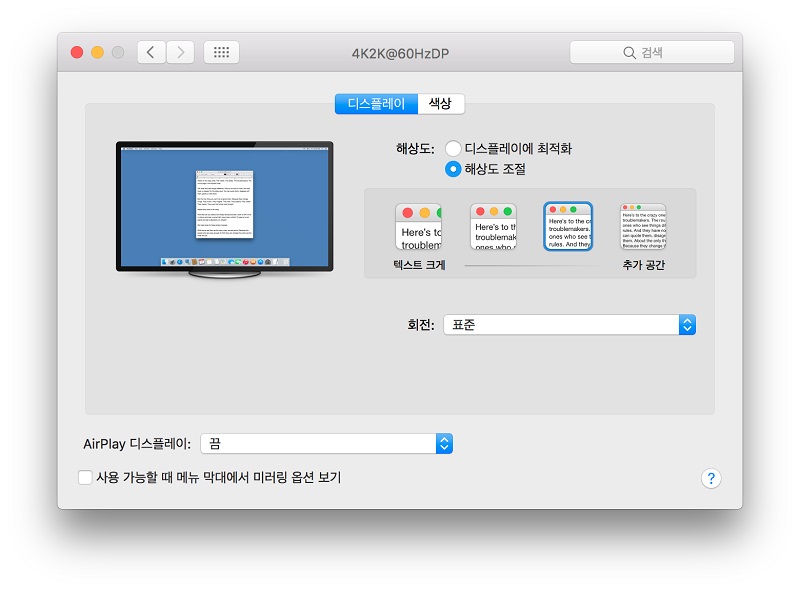The width and height of the screenshot is (800, 591).
Task: Select 해상도 조절 radio button
Action: coord(453,169)
